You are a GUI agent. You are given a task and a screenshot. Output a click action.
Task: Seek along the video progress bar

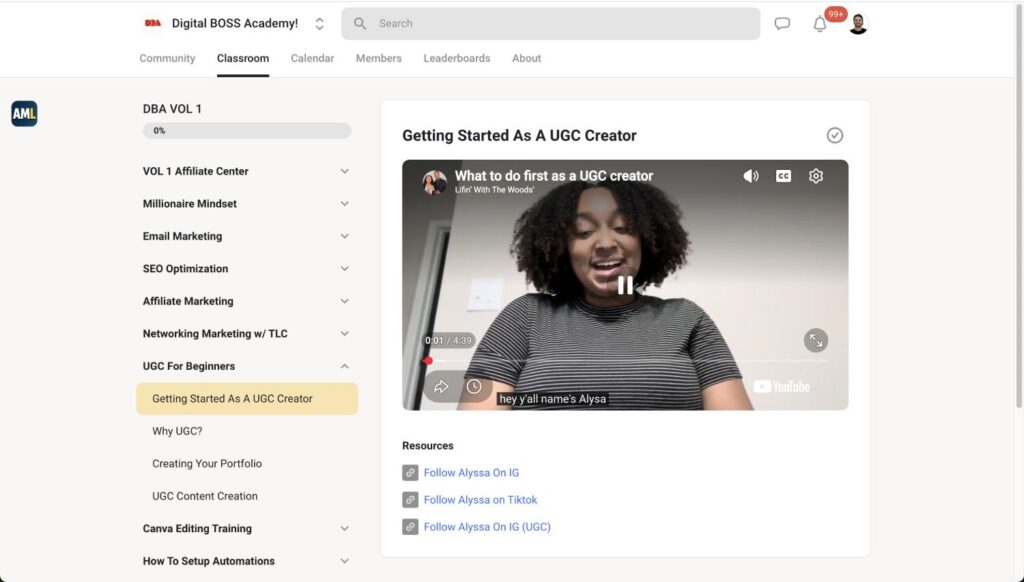[628, 361]
